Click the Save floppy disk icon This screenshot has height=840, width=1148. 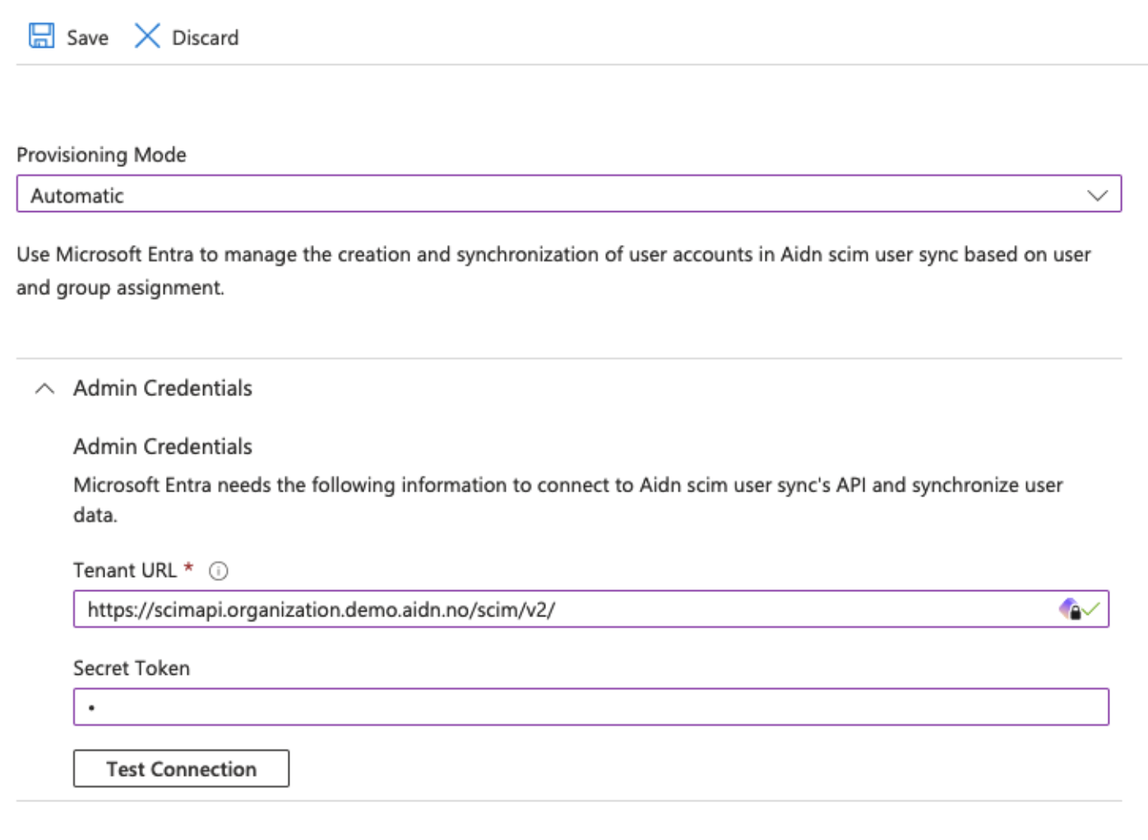(x=41, y=36)
